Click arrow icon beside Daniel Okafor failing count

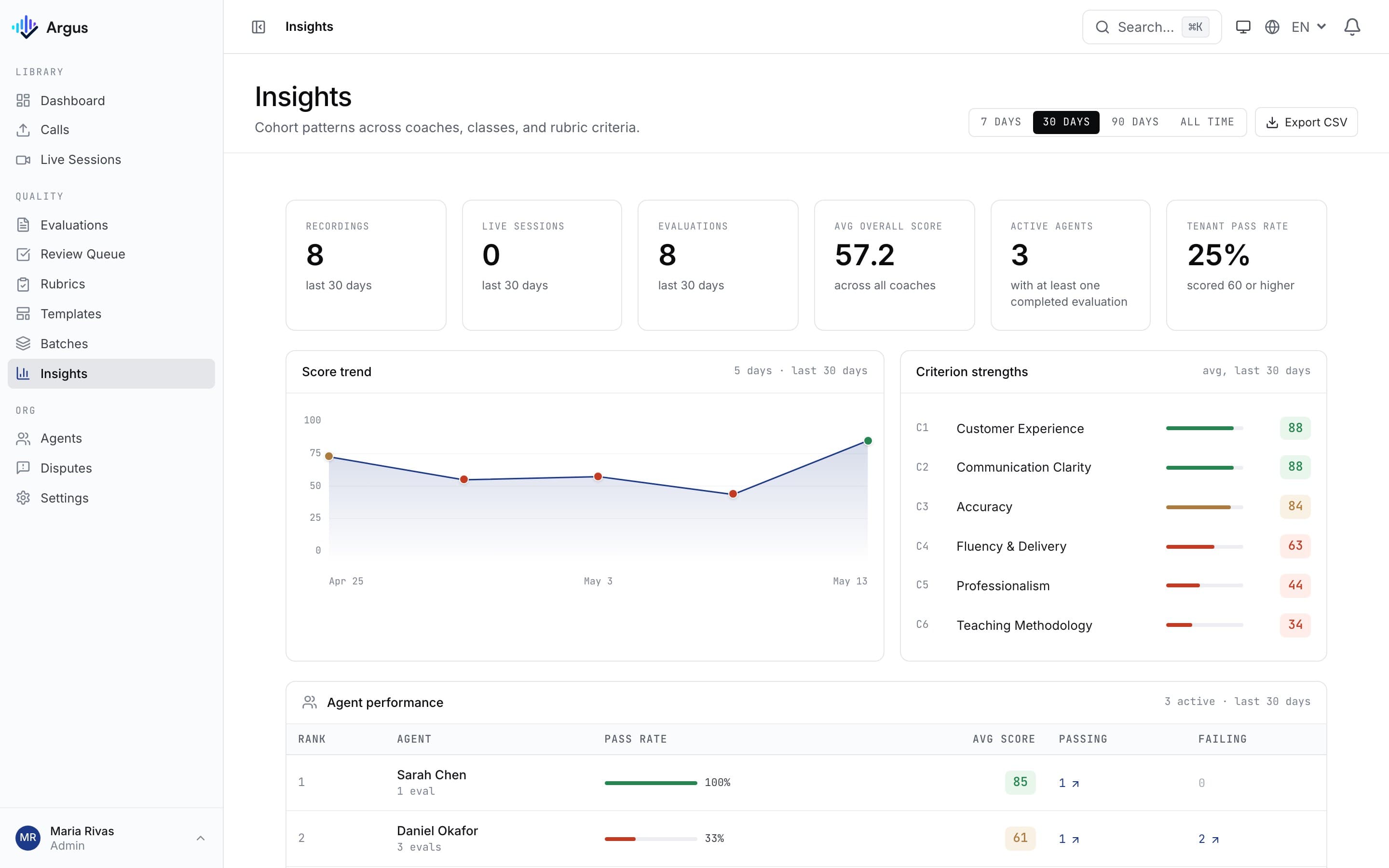click(x=1215, y=839)
